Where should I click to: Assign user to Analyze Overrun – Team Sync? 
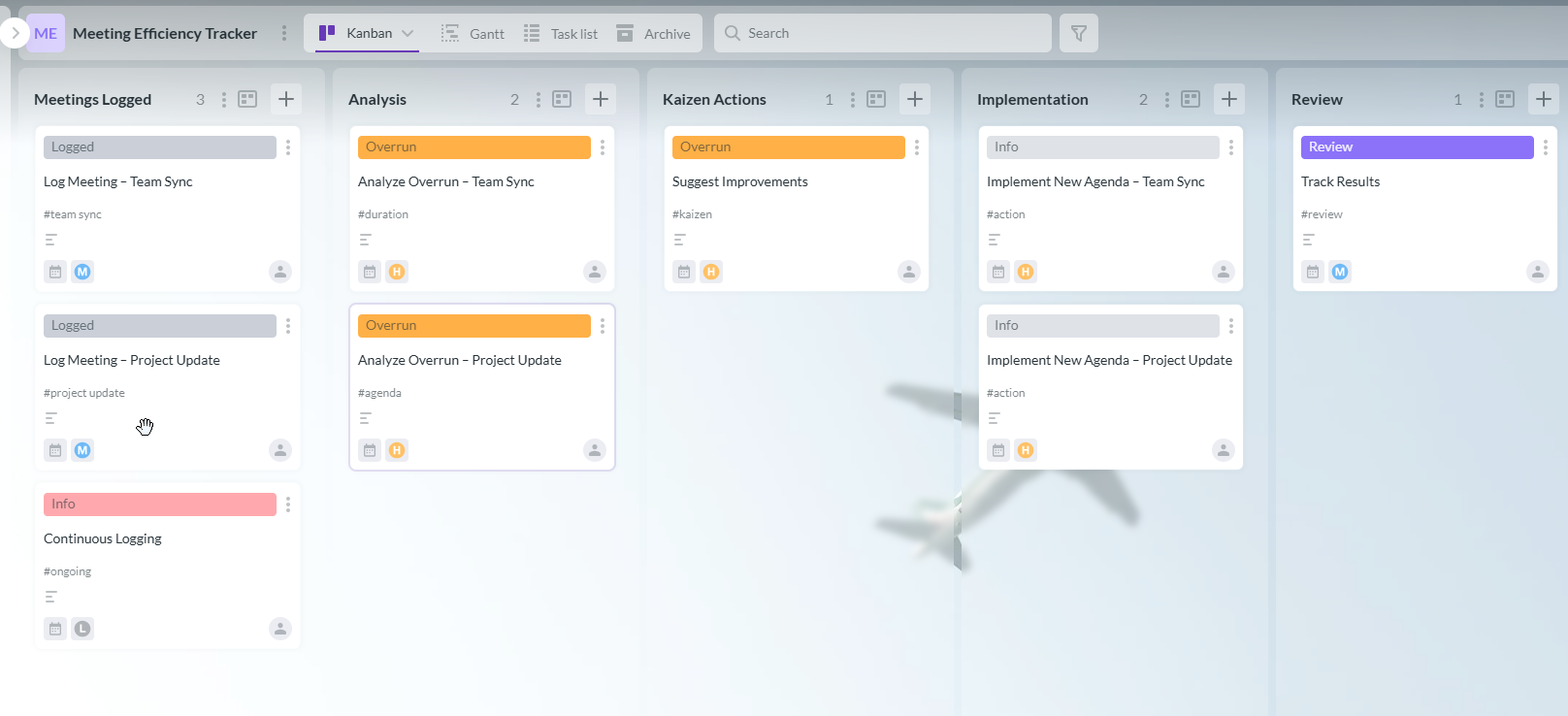click(x=595, y=272)
